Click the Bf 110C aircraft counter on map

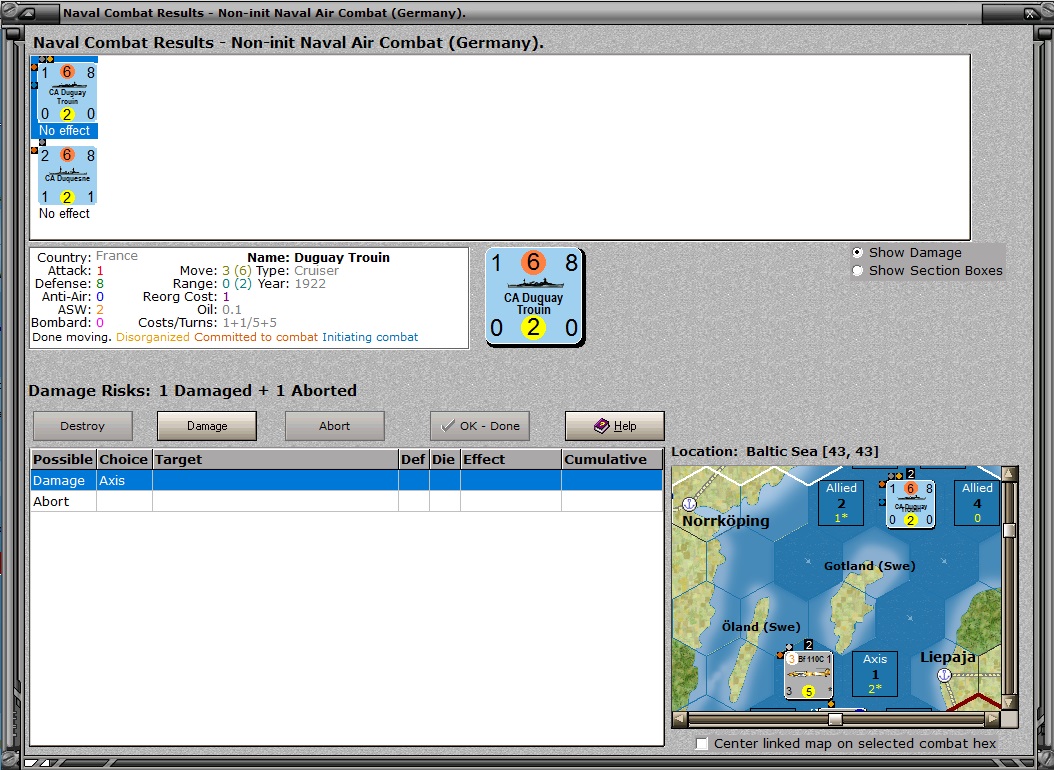pos(809,675)
